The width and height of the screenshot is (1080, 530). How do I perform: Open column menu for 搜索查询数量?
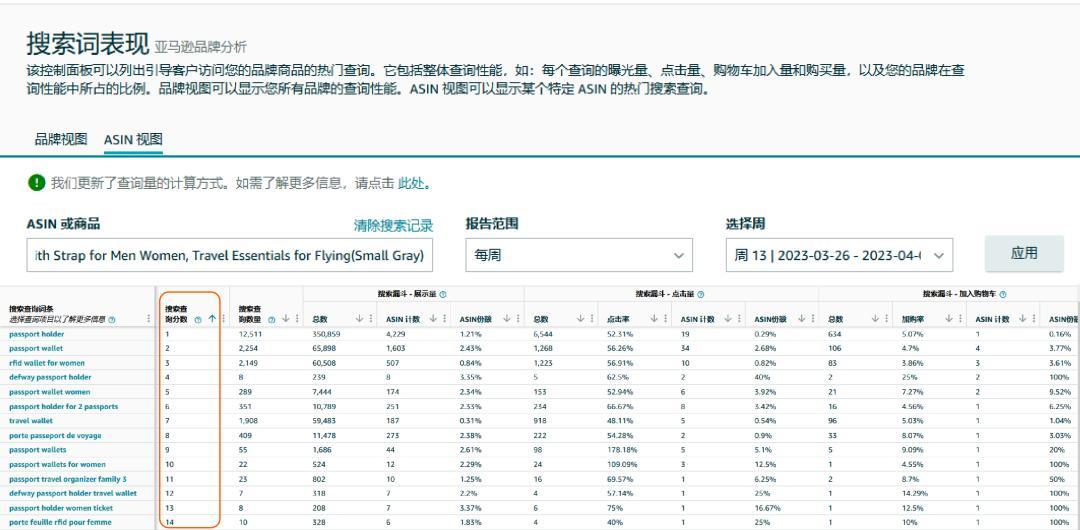point(297,318)
